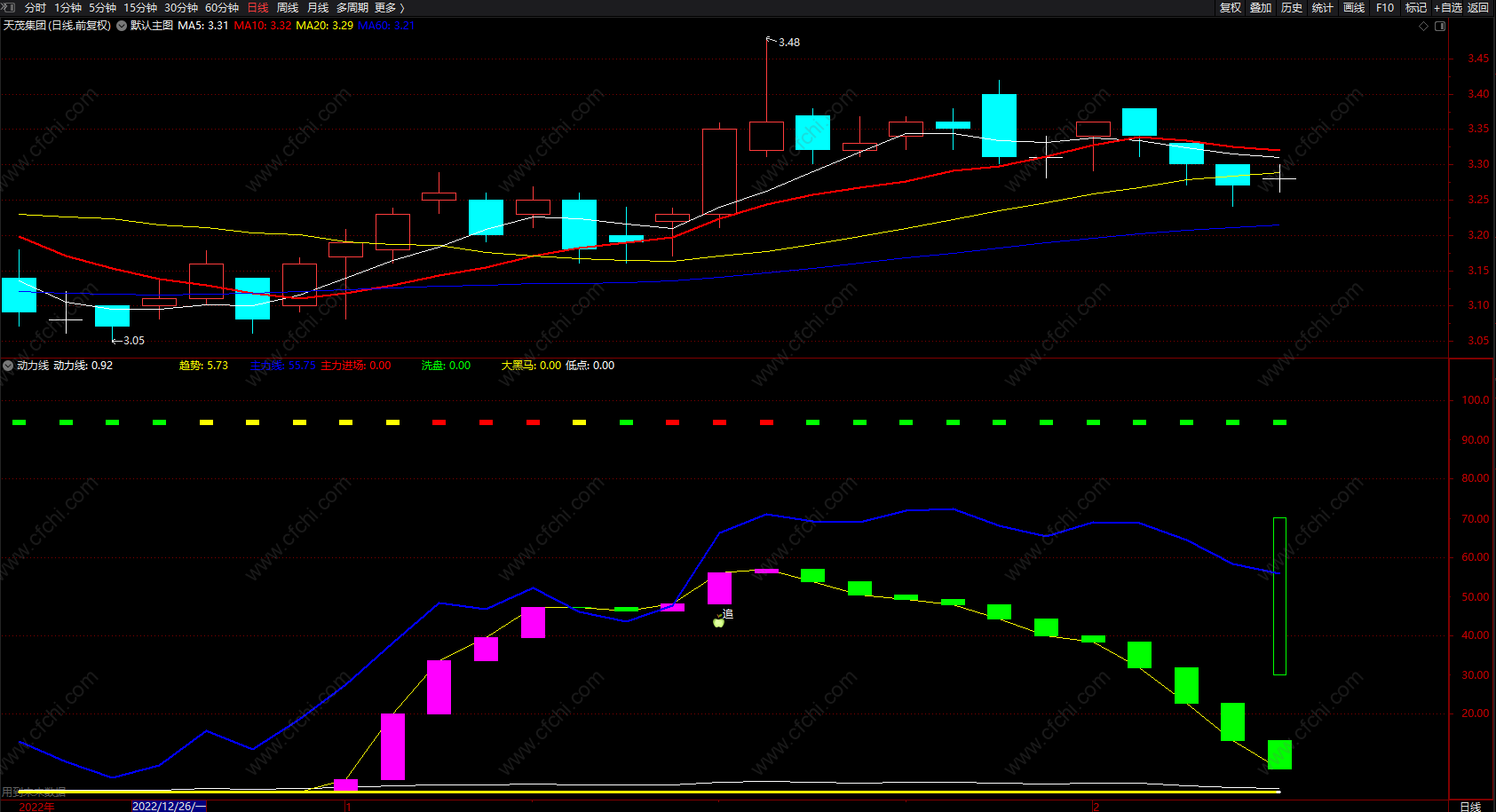This screenshot has width=1496, height=812.
Task: Click the MA10: 3.32 indicator label
Action: click(x=263, y=26)
